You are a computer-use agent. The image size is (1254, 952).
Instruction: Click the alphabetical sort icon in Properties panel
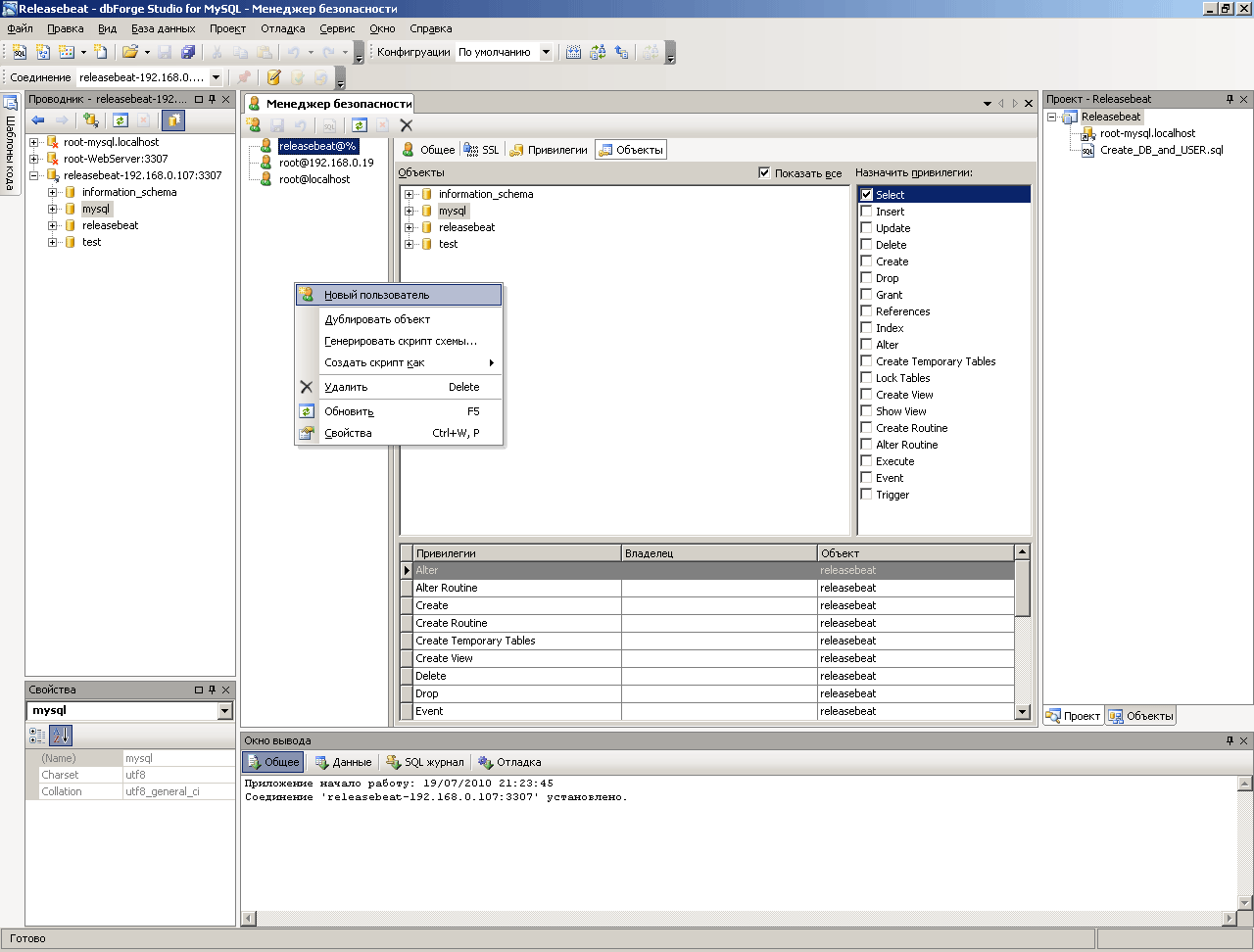pyautogui.click(x=61, y=736)
